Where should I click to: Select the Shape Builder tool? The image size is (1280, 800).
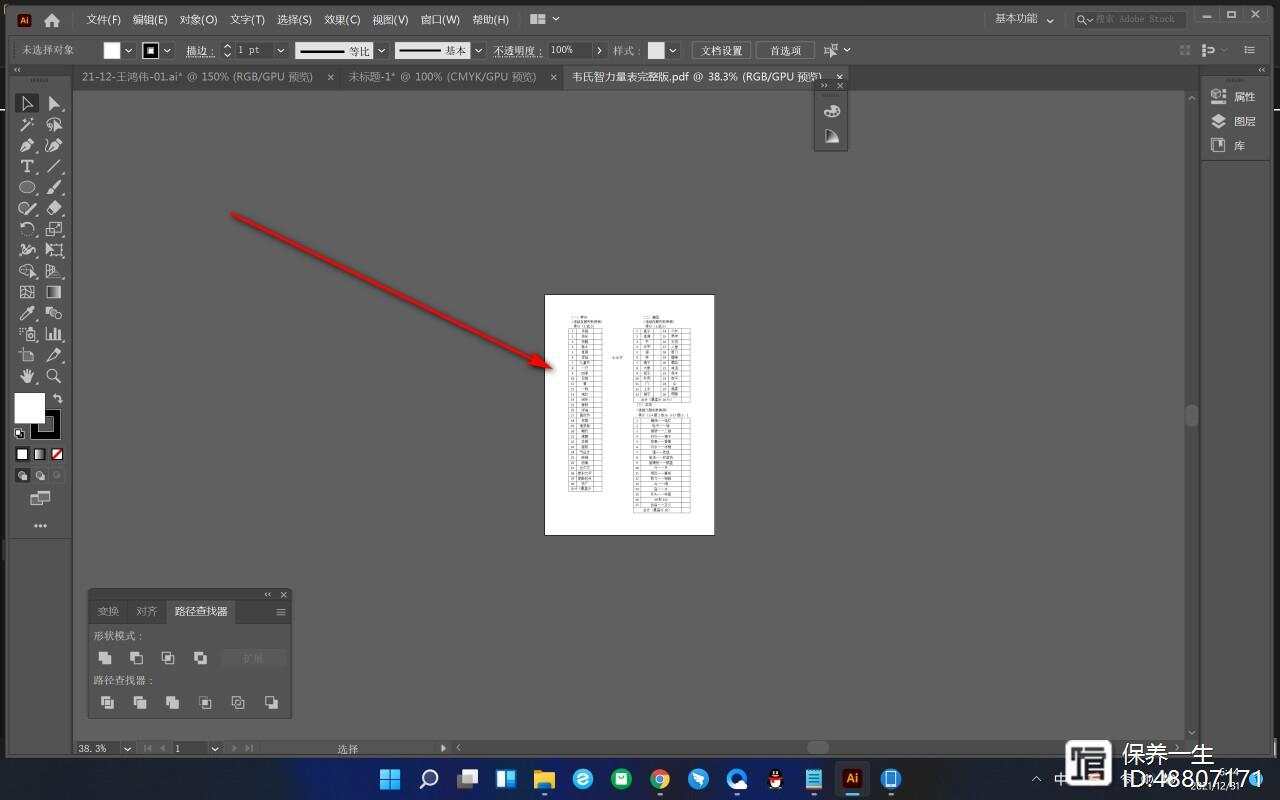click(x=27, y=272)
